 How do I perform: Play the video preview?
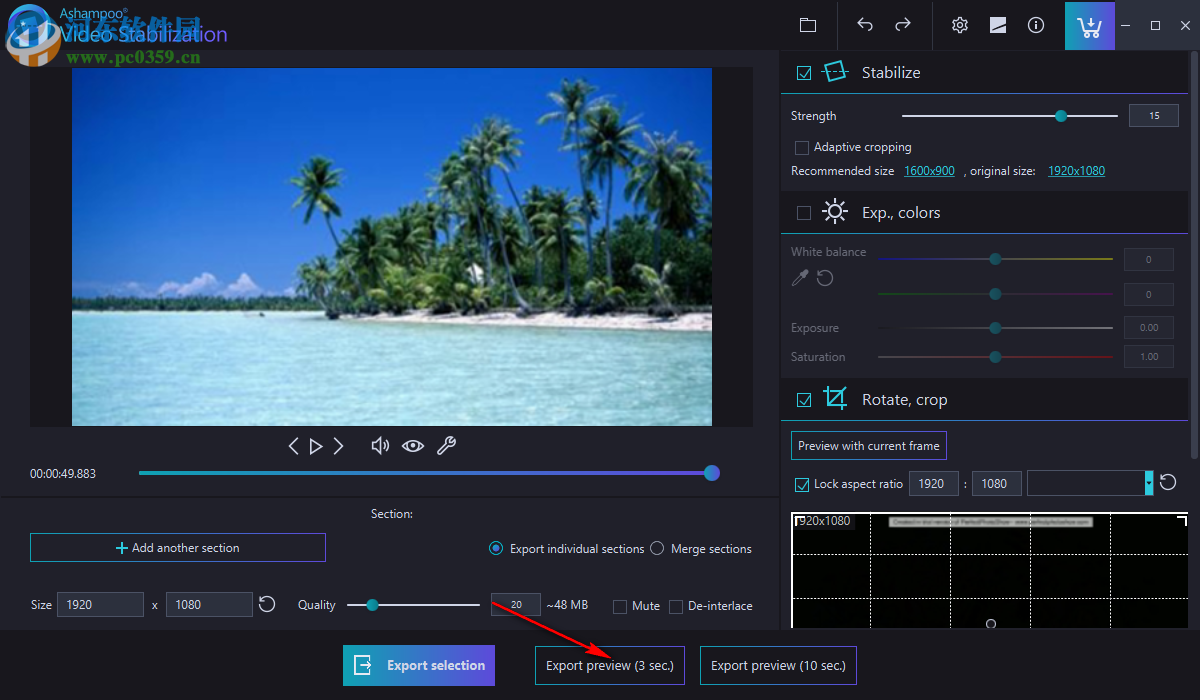(316, 445)
